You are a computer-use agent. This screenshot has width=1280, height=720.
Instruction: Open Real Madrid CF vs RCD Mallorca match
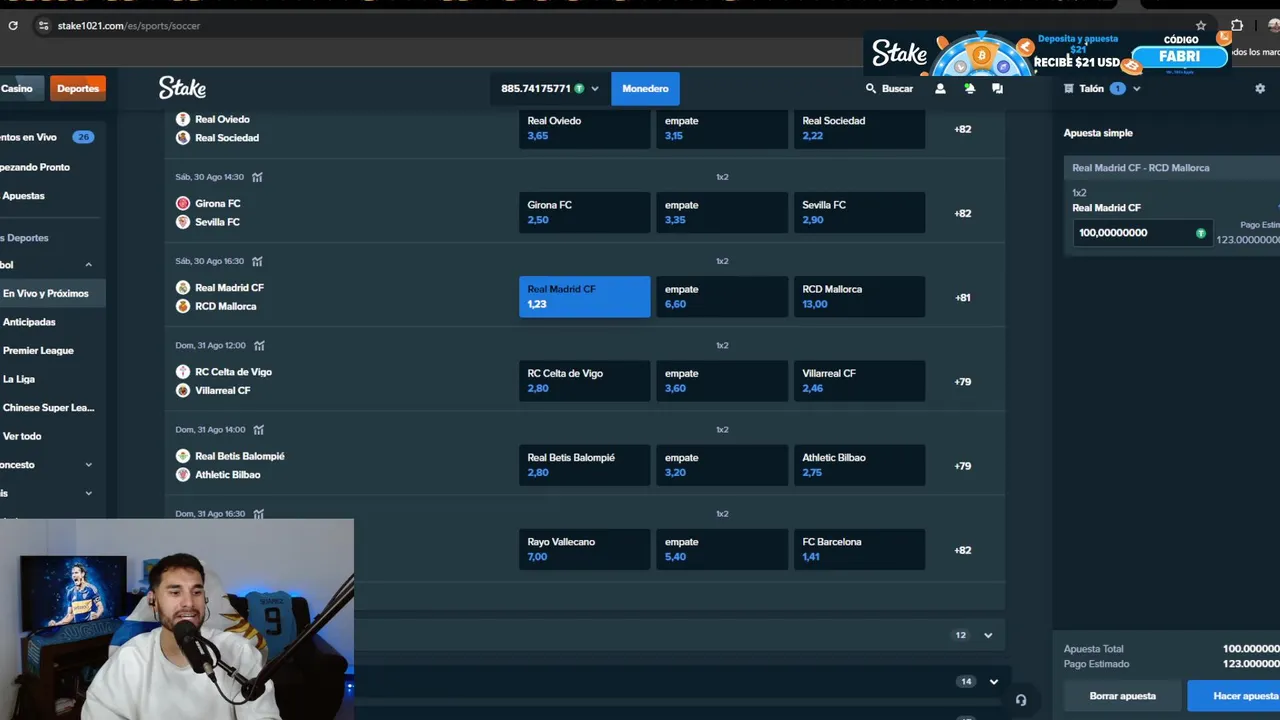click(230, 297)
